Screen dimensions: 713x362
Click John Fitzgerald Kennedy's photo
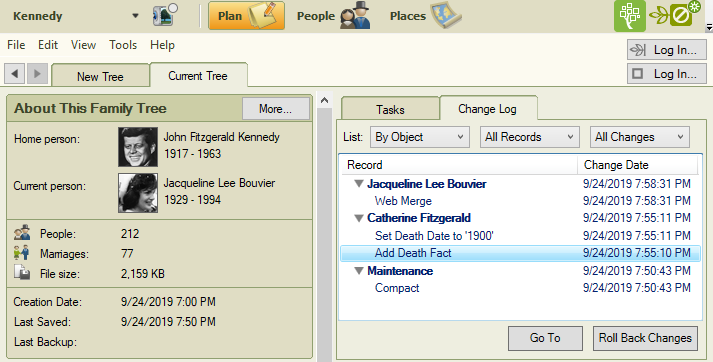138,147
